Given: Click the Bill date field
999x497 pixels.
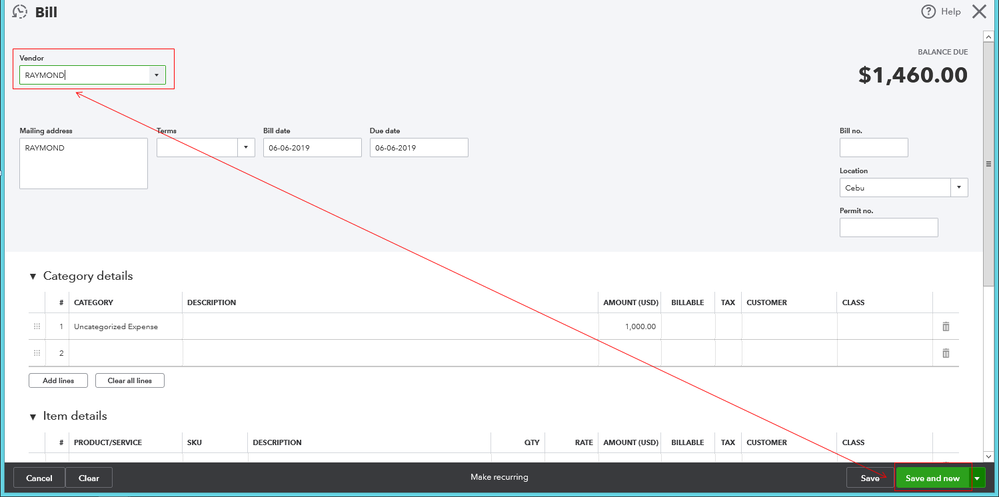Looking at the screenshot, I should click(x=312, y=147).
